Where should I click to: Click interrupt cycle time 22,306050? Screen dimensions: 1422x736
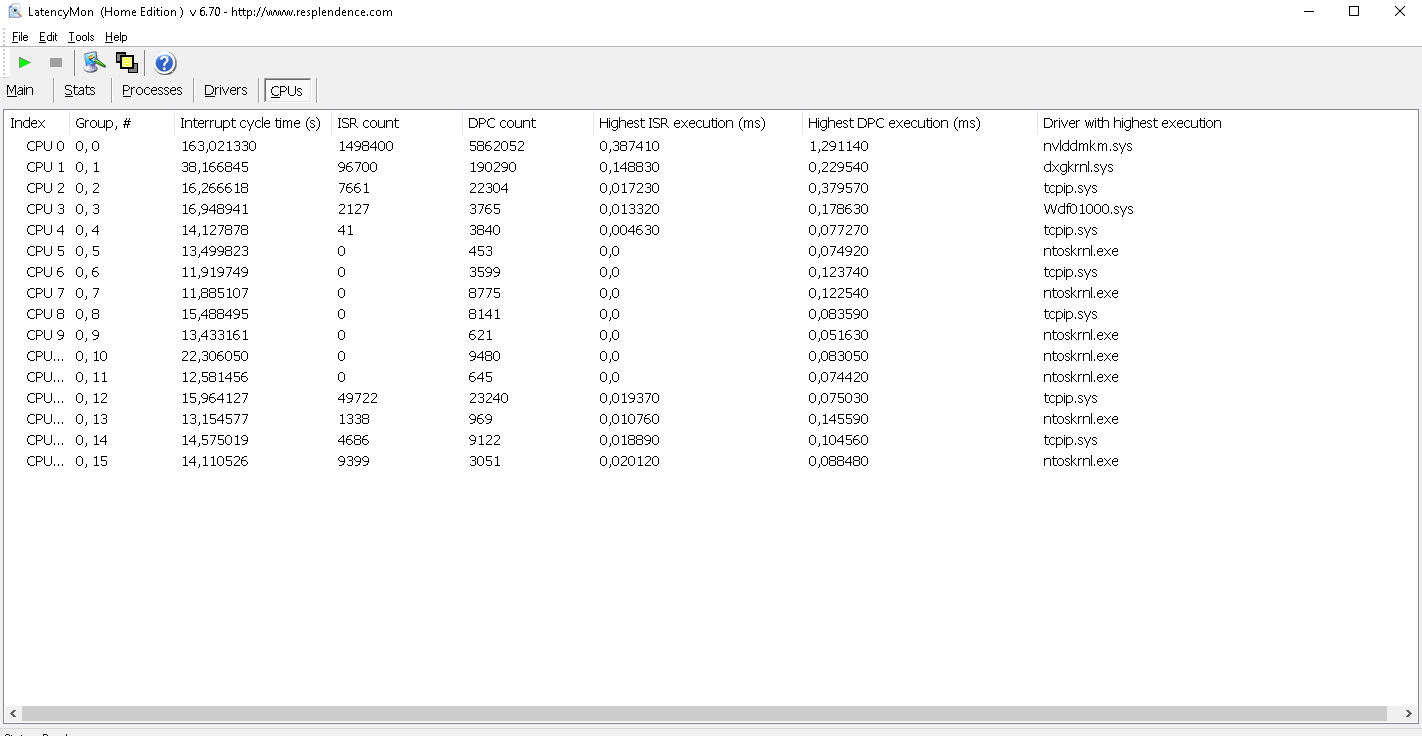[x=214, y=356]
